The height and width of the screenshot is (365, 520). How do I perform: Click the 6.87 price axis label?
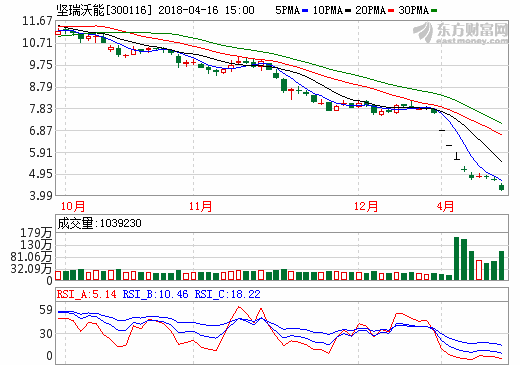coord(41,130)
